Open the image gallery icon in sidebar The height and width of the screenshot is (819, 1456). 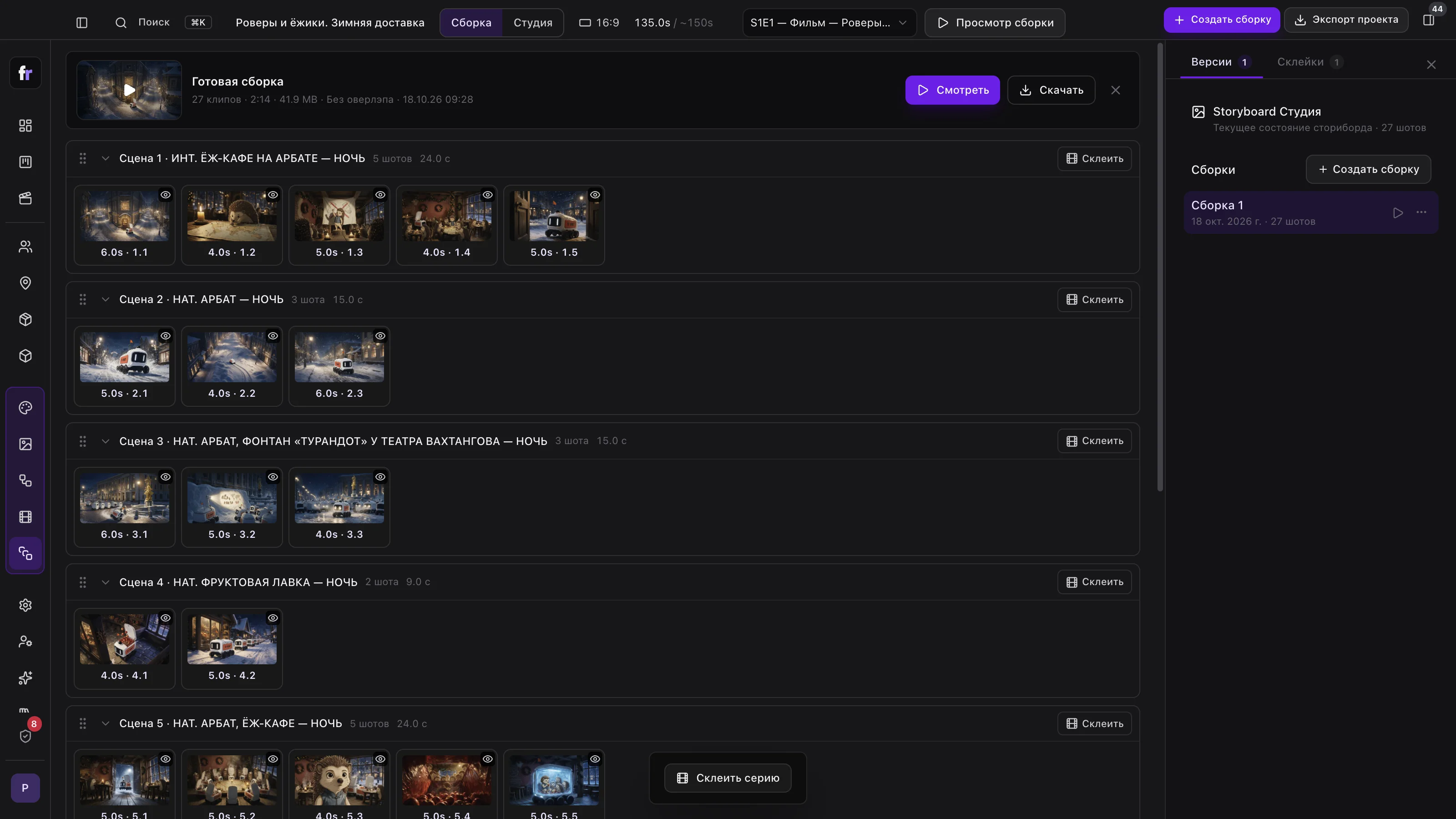[x=25, y=444]
